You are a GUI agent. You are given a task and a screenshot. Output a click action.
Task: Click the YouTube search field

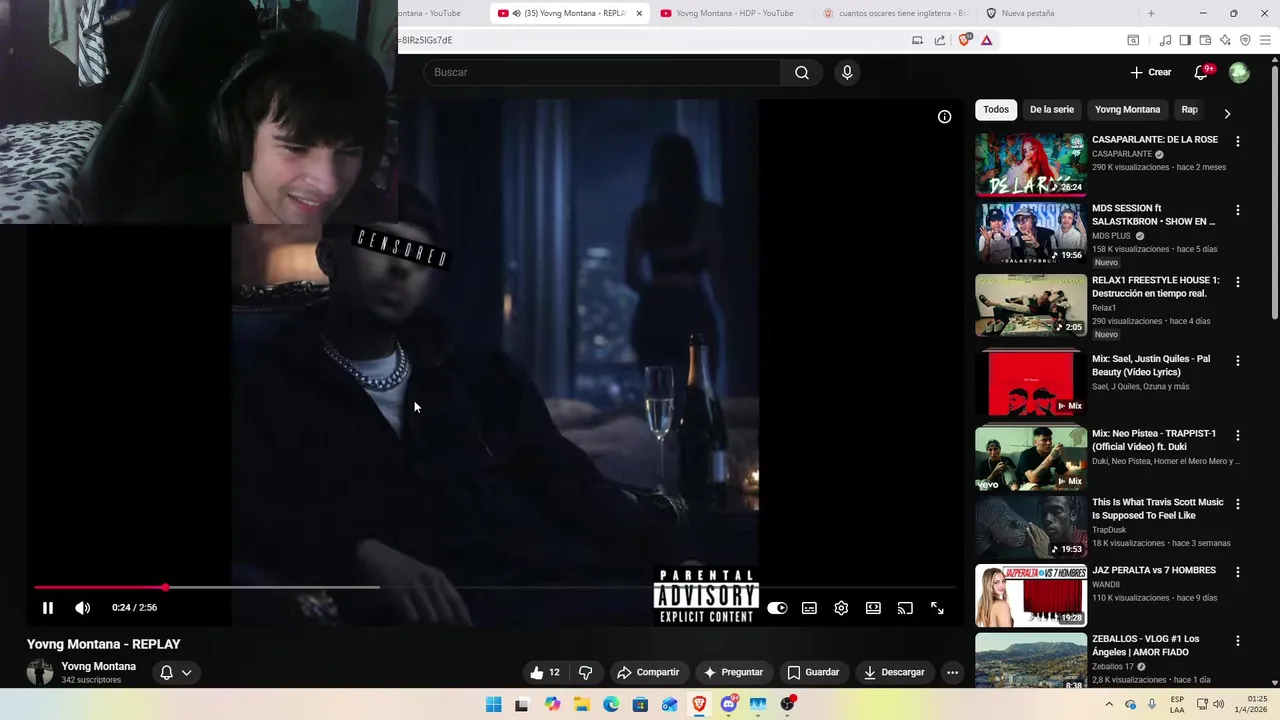click(x=602, y=72)
